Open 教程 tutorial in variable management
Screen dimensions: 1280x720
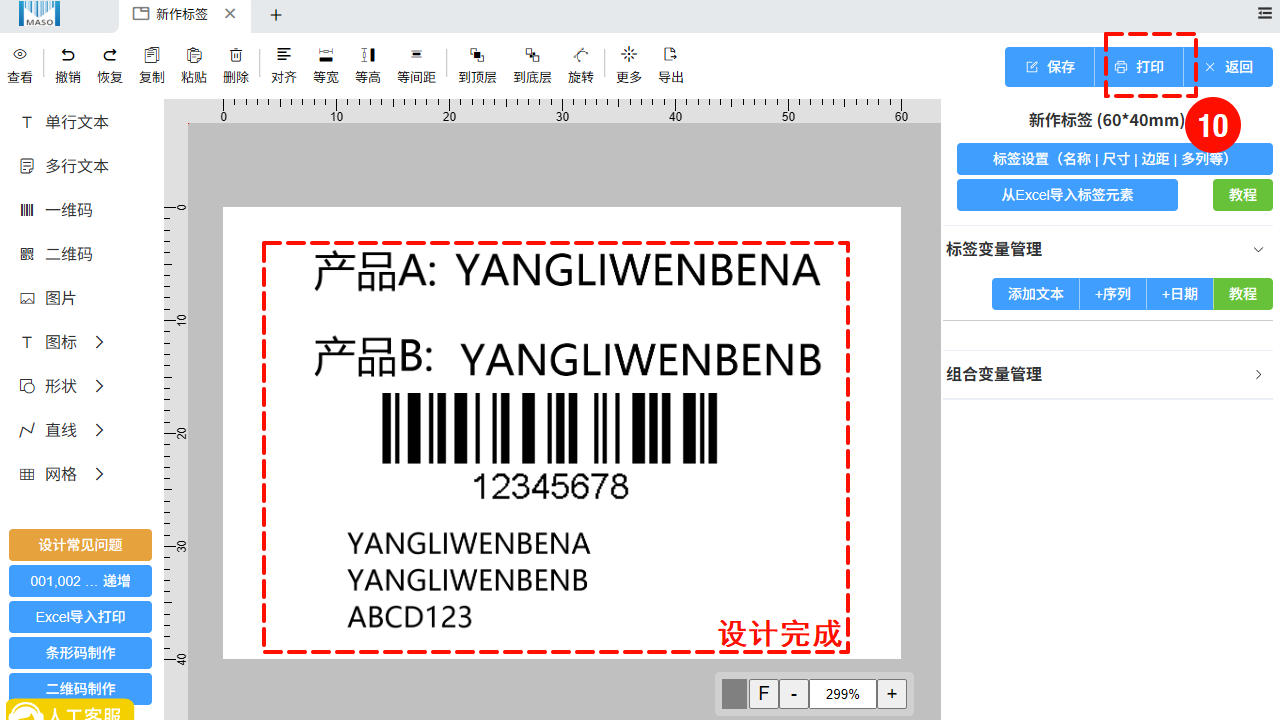point(1243,294)
